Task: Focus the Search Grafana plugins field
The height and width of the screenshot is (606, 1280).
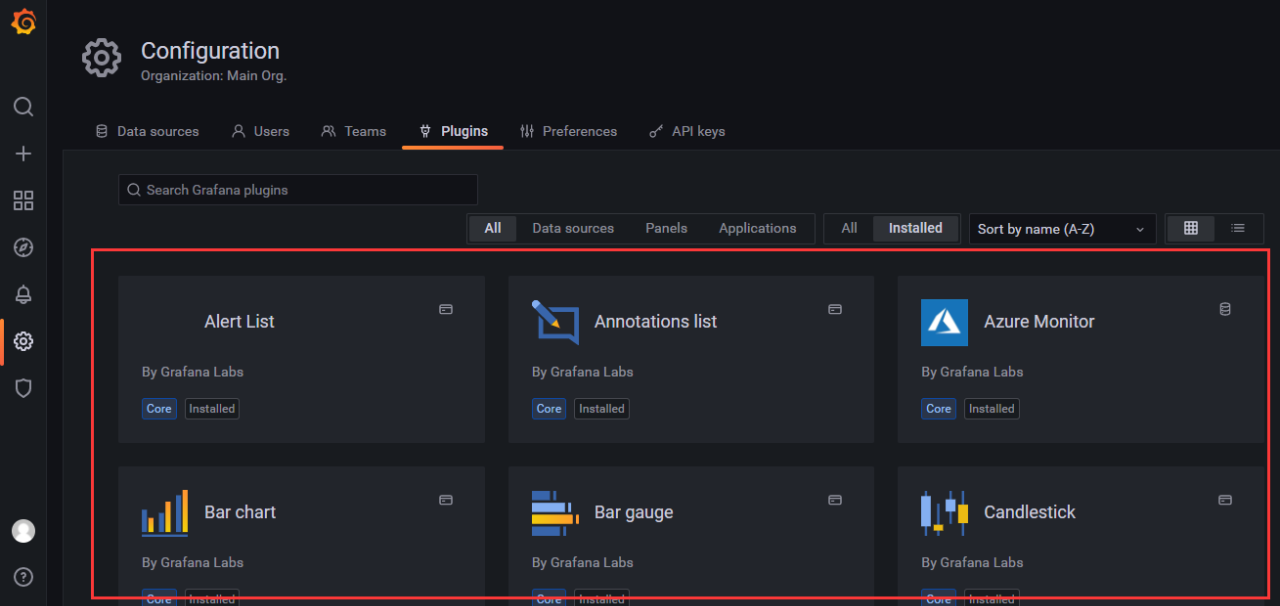Action: coord(298,190)
